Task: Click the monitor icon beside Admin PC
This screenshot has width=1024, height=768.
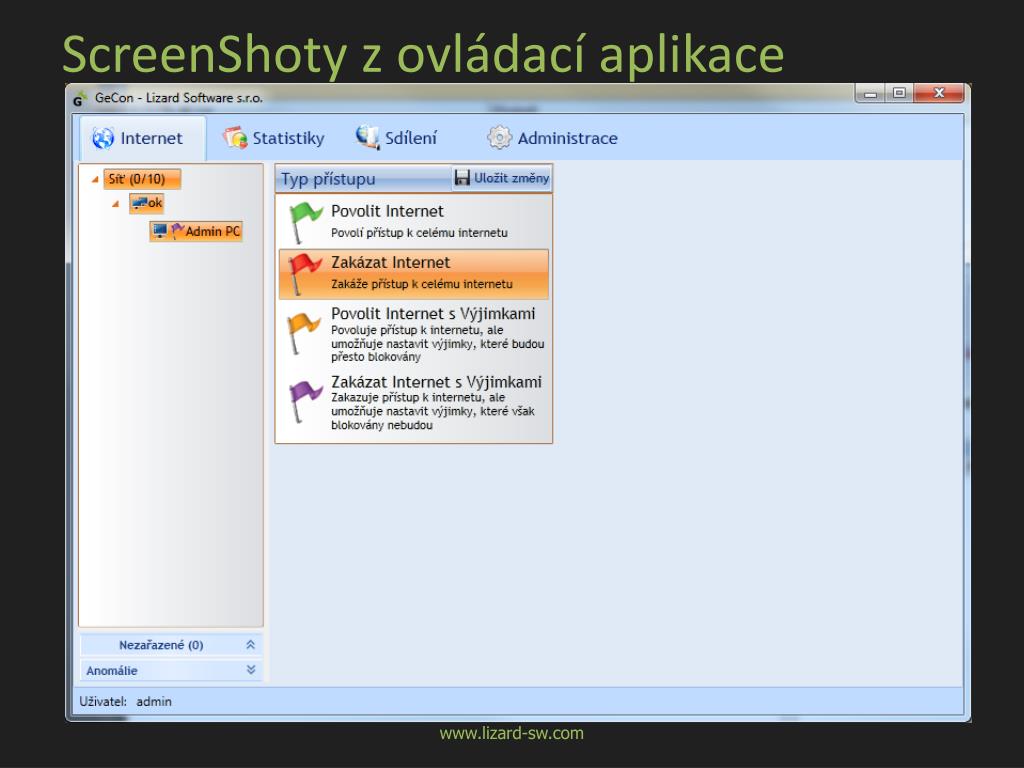Action: pyautogui.click(x=160, y=230)
